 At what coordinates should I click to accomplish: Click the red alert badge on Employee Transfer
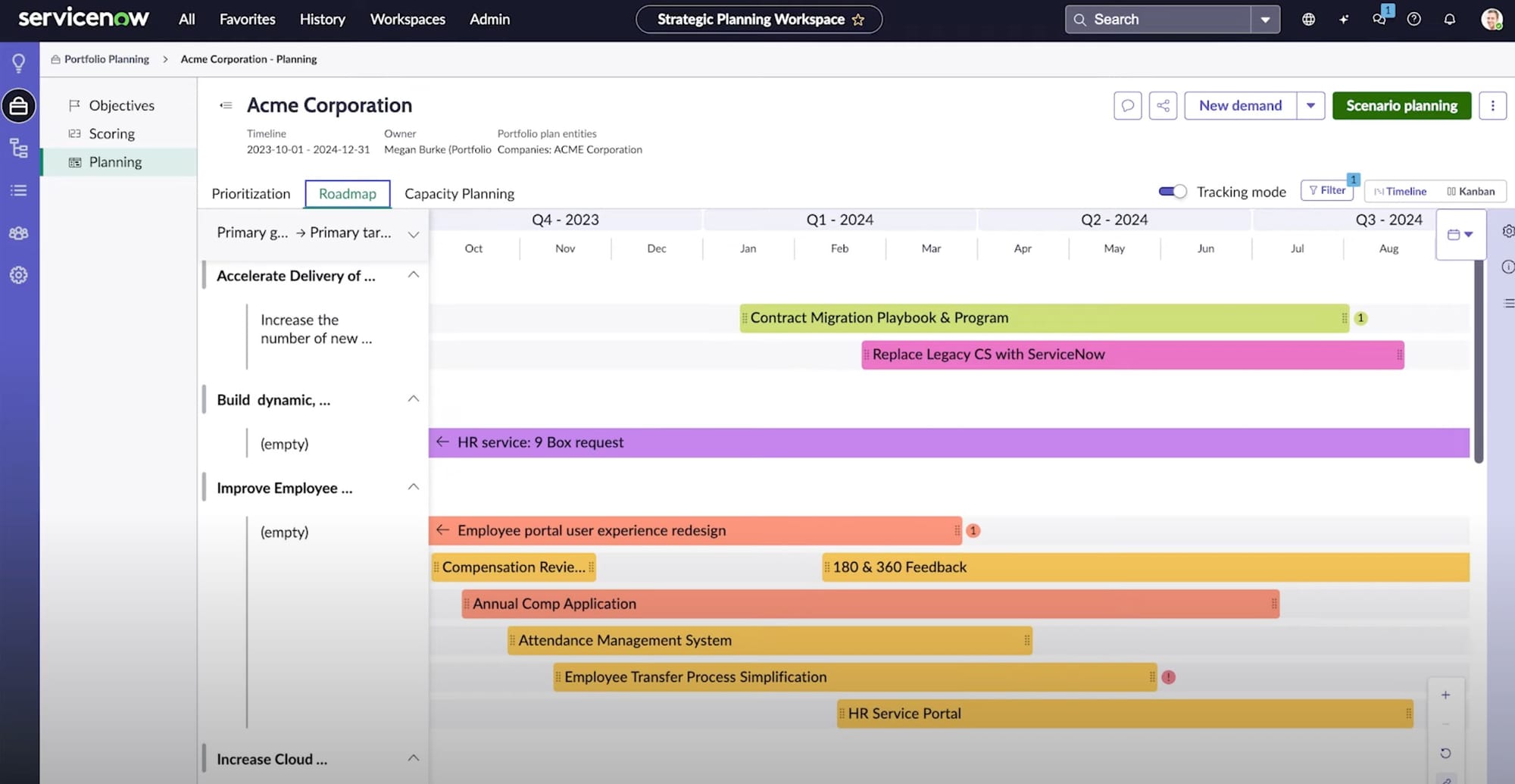[1169, 677]
